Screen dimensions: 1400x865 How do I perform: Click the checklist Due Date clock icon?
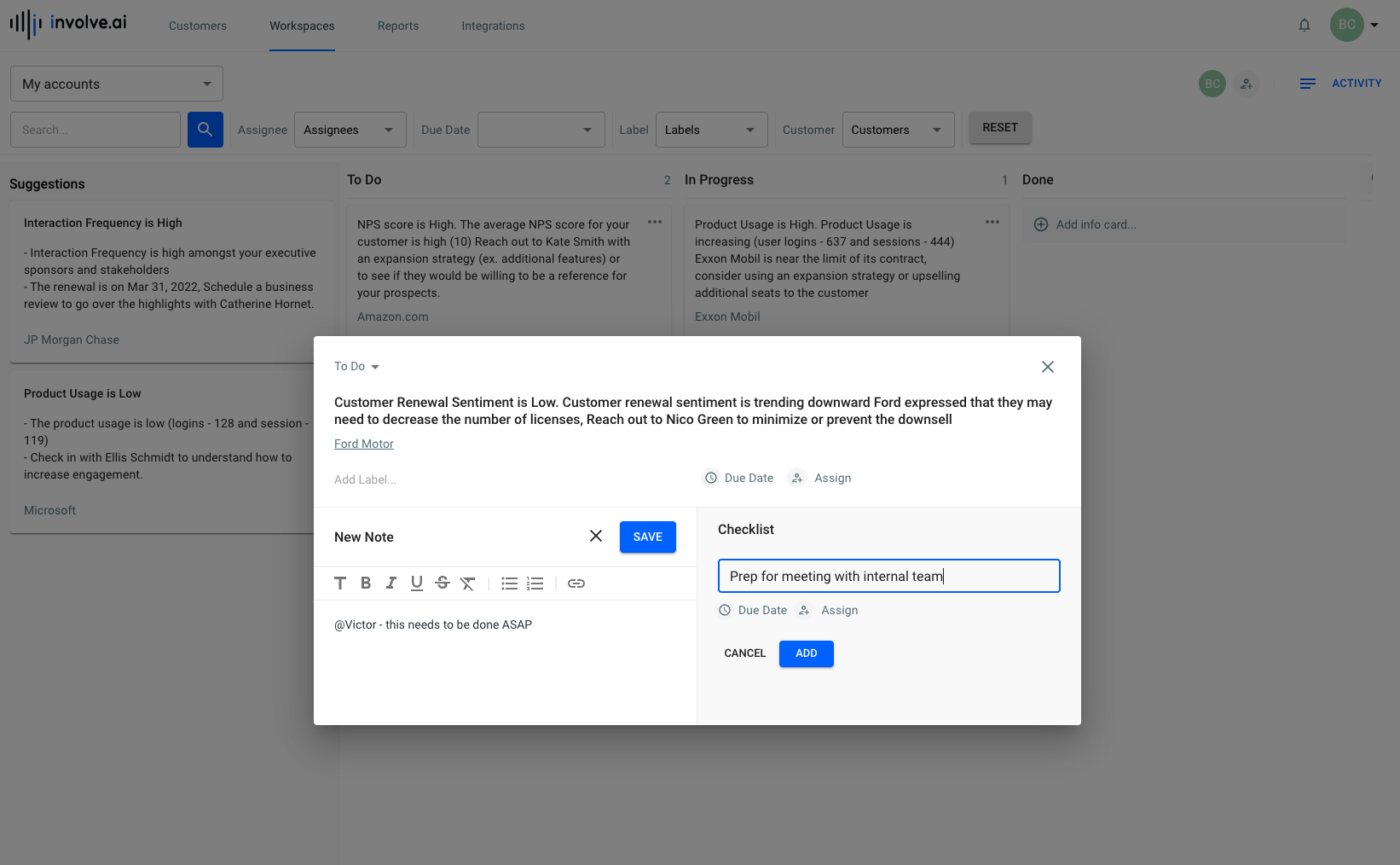pos(725,610)
